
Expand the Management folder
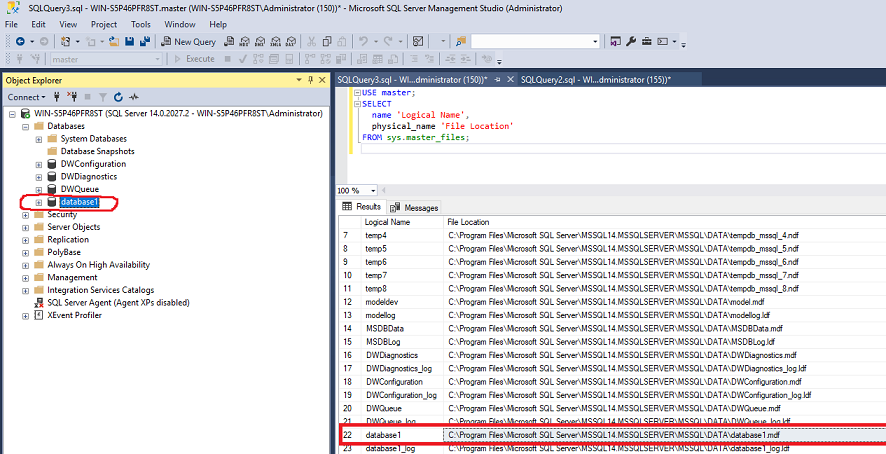pyautogui.click(x=25, y=278)
